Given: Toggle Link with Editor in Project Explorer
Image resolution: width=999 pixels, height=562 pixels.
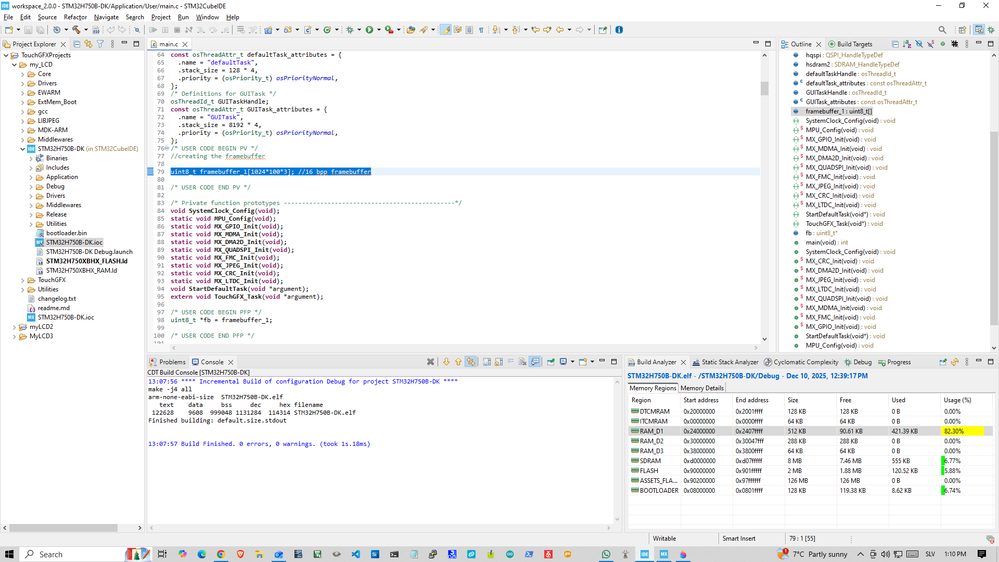Looking at the screenshot, I should [89, 44].
